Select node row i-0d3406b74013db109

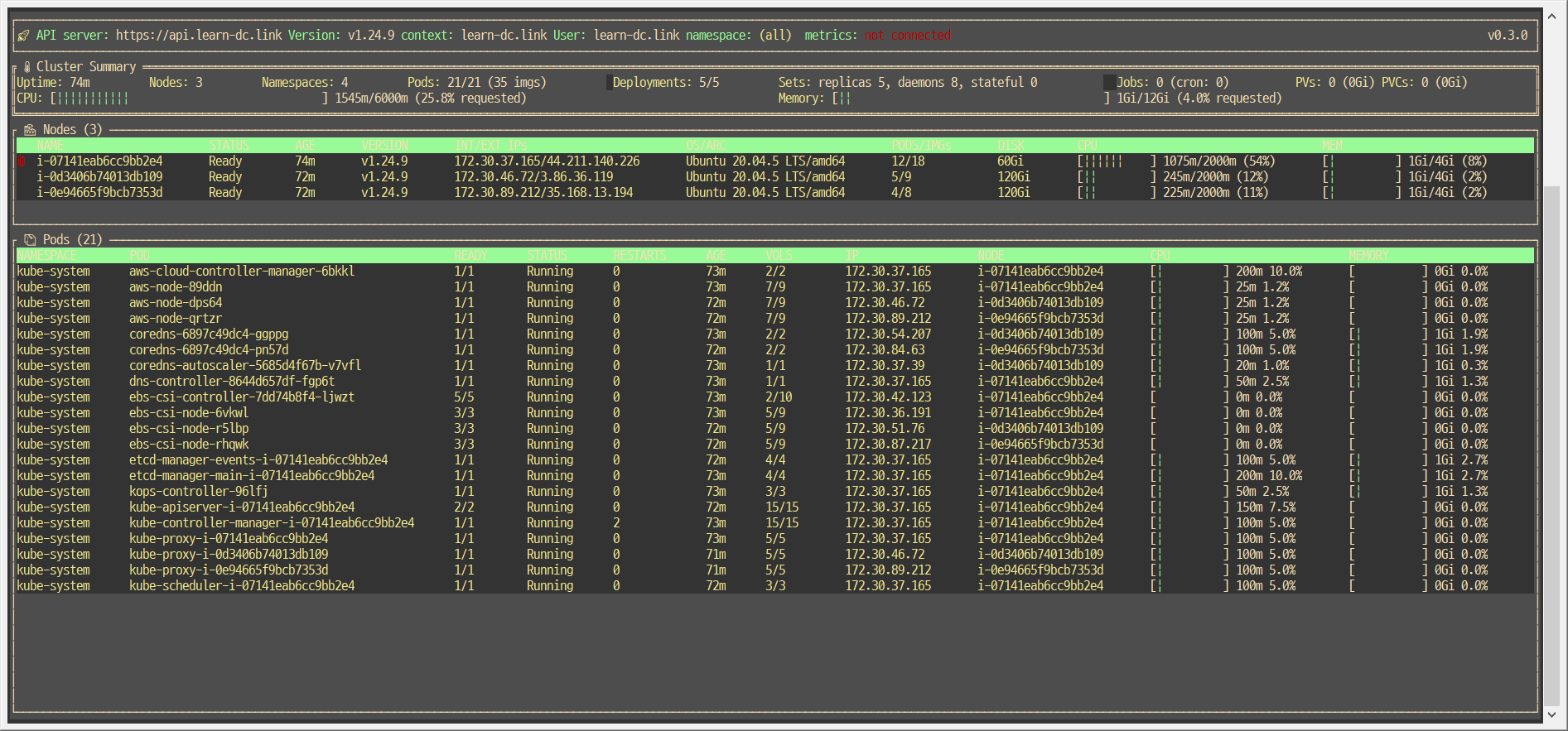pos(775,177)
